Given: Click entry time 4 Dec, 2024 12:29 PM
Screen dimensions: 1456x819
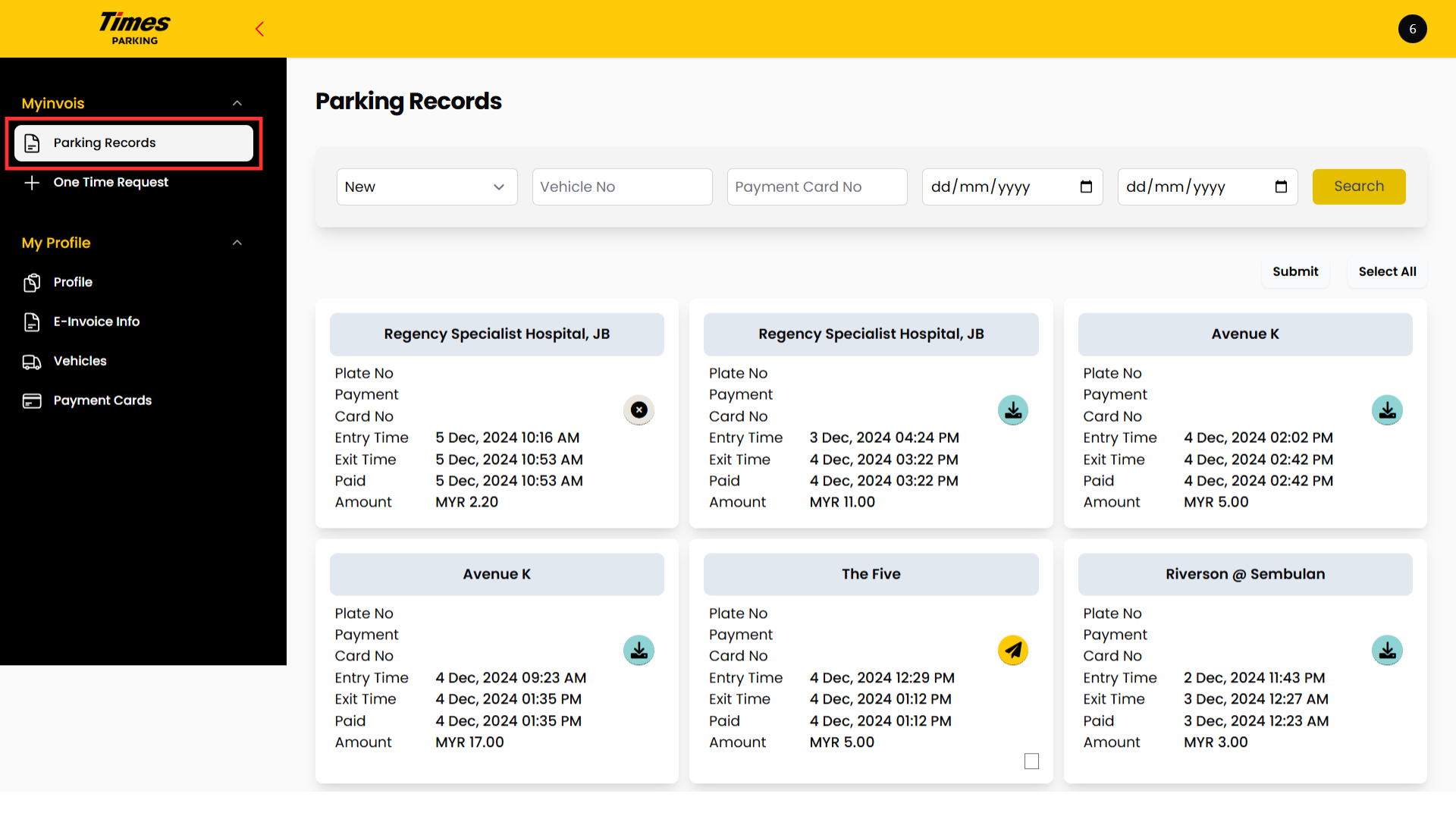Looking at the screenshot, I should [x=882, y=678].
